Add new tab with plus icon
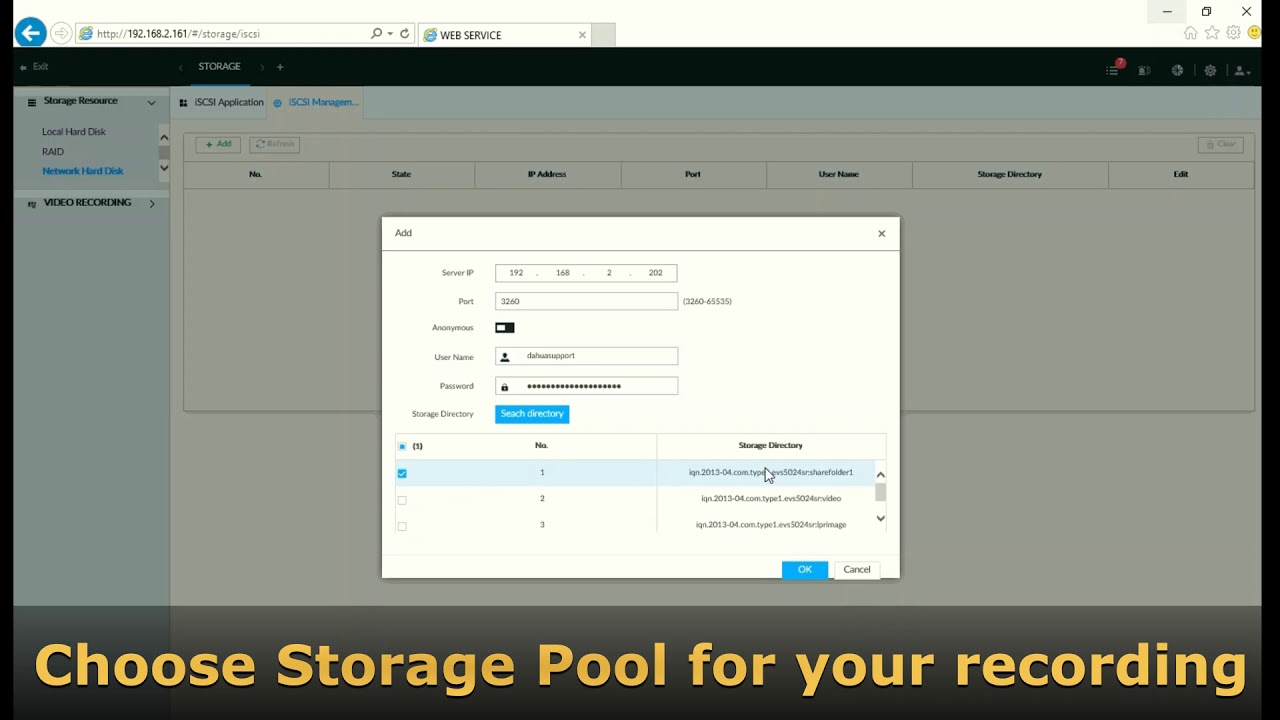The image size is (1280, 720). [280, 67]
